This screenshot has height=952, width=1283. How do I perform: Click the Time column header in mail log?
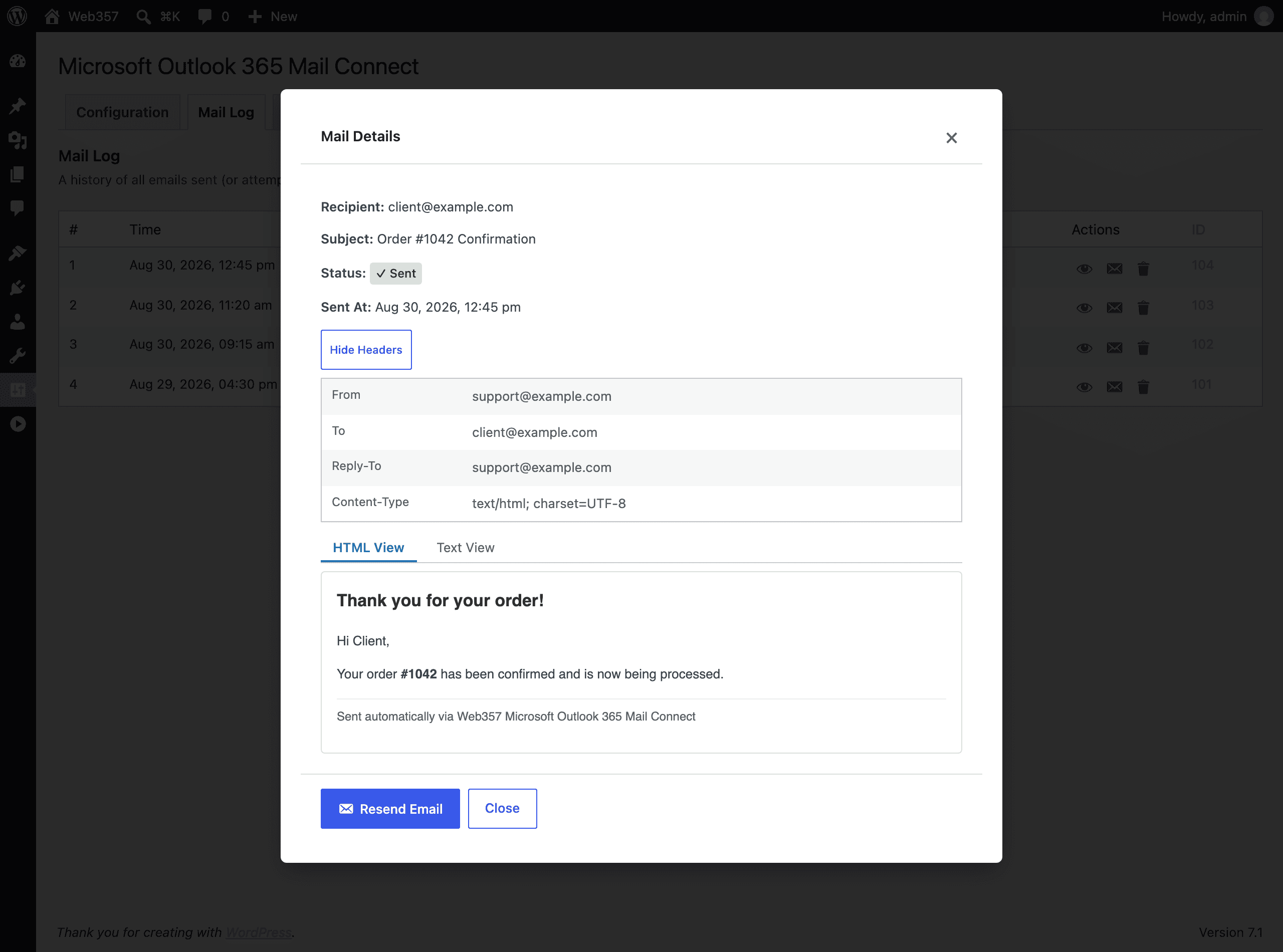coord(145,229)
